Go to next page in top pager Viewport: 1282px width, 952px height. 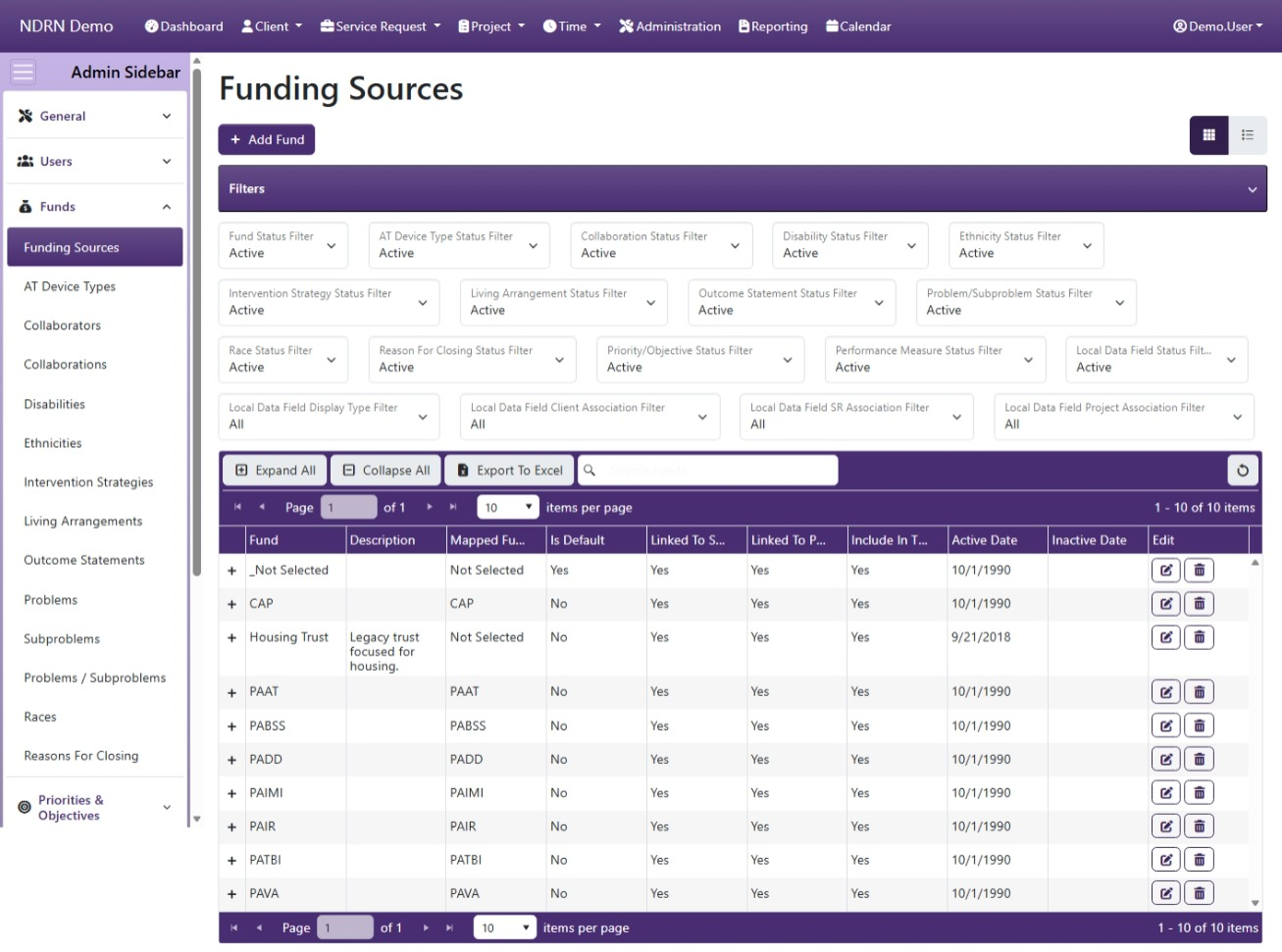pos(430,507)
